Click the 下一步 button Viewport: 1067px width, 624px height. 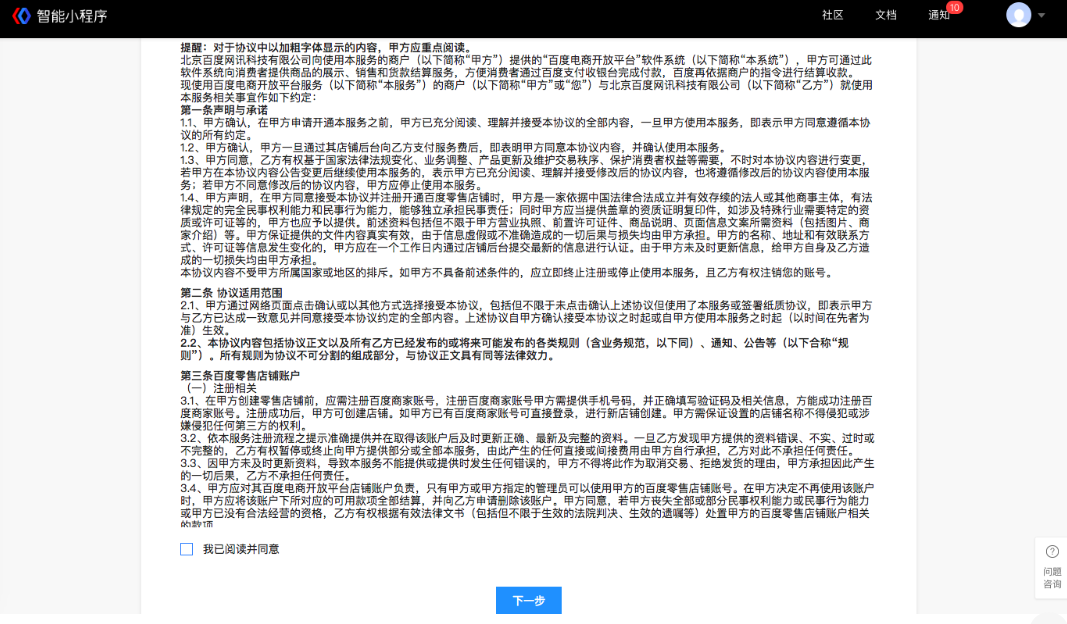click(x=529, y=600)
